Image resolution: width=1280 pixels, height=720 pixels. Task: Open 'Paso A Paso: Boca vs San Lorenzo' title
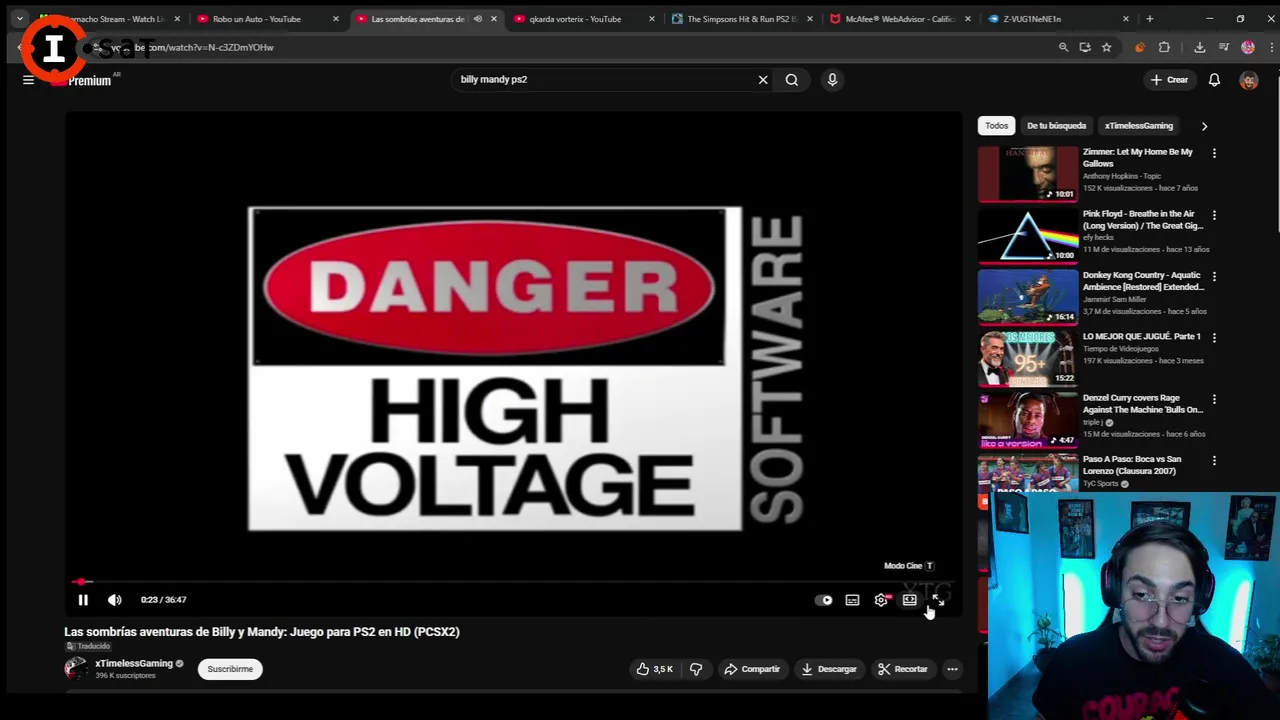(x=1132, y=465)
